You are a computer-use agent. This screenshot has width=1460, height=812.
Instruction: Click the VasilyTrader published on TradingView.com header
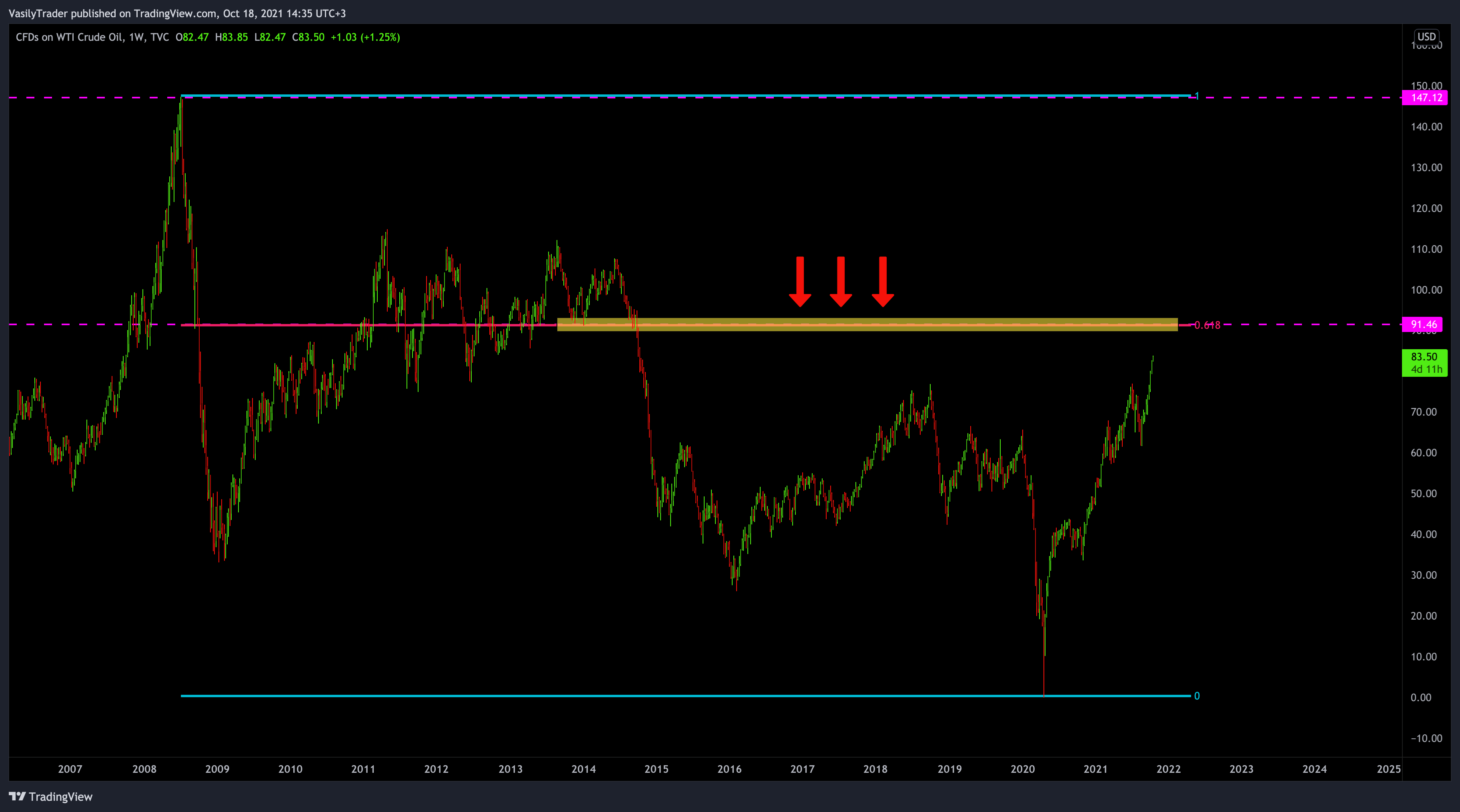(x=177, y=13)
